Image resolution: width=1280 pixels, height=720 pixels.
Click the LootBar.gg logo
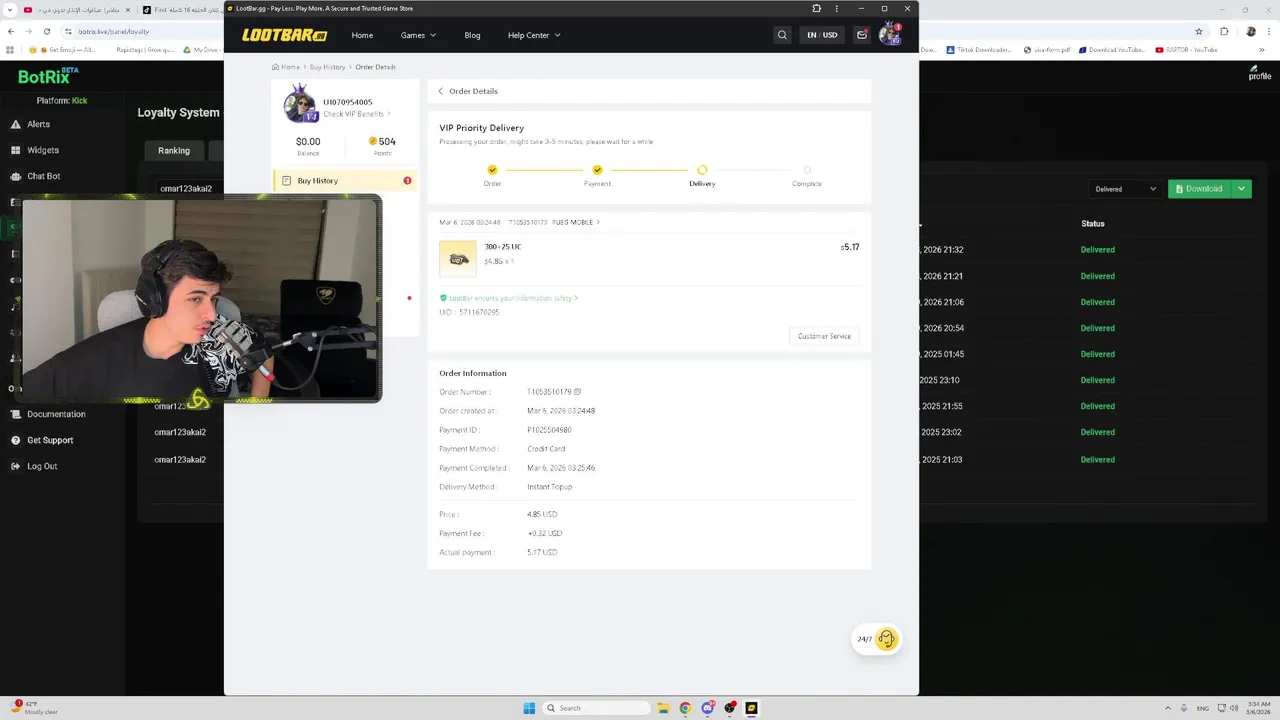coord(285,35)
